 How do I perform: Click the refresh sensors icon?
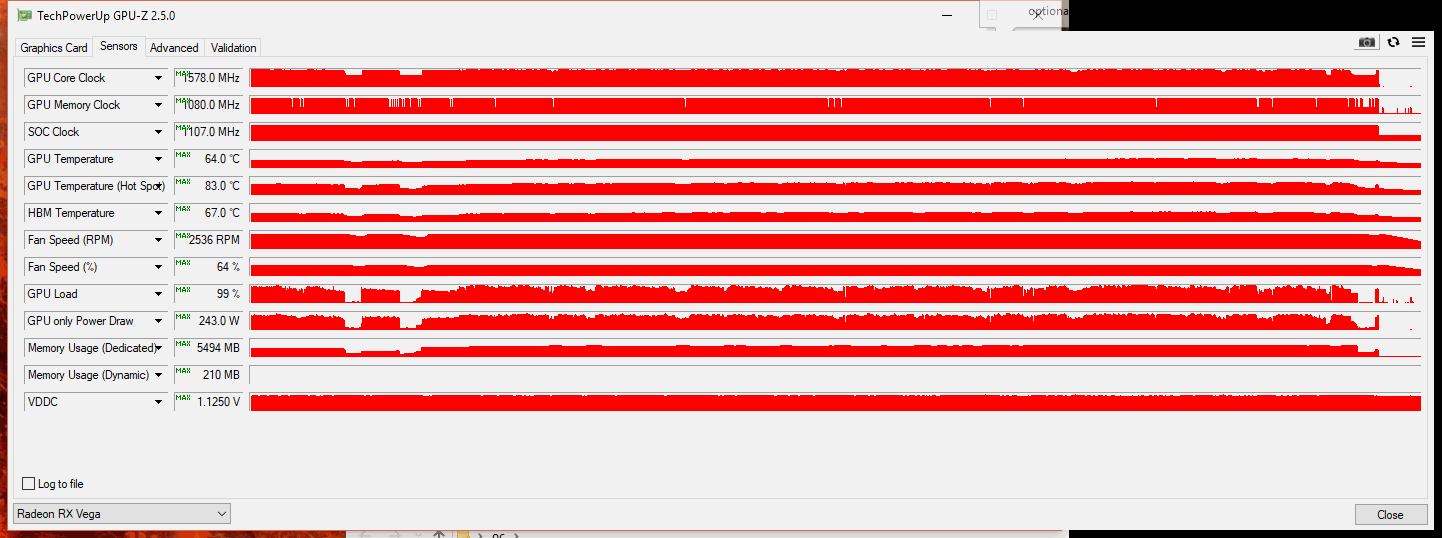(1393, 42)
